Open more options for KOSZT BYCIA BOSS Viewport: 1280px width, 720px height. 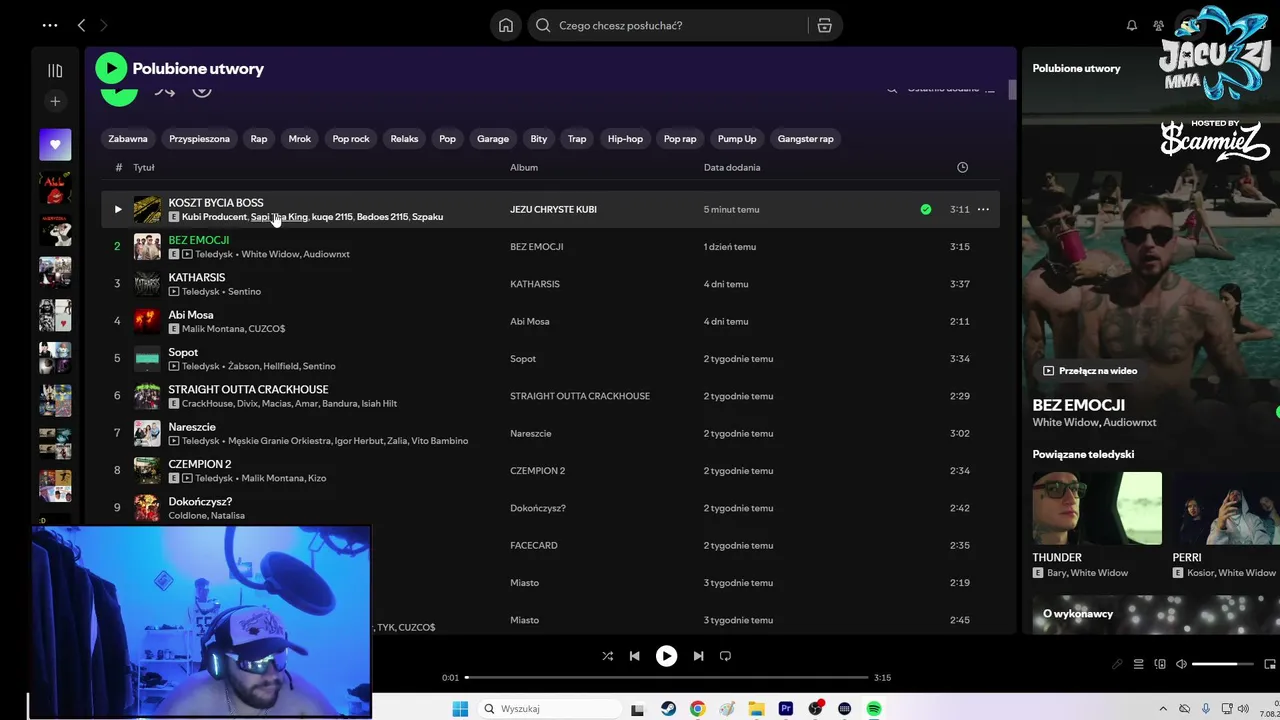[x=983, y=209]
